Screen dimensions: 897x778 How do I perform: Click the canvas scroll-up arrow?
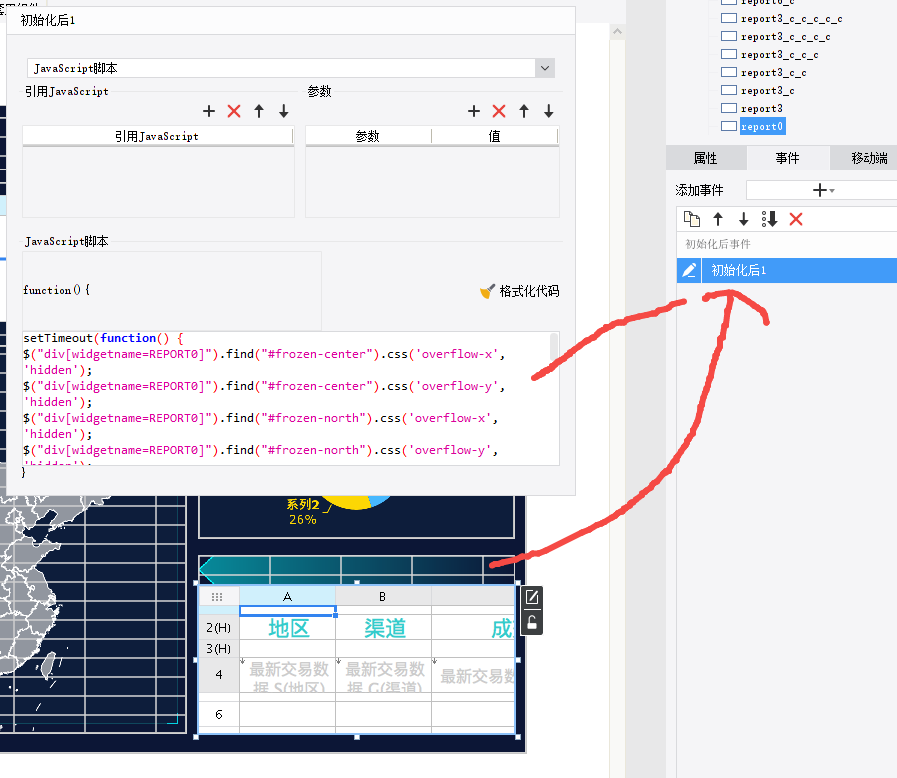click(617, 32)
